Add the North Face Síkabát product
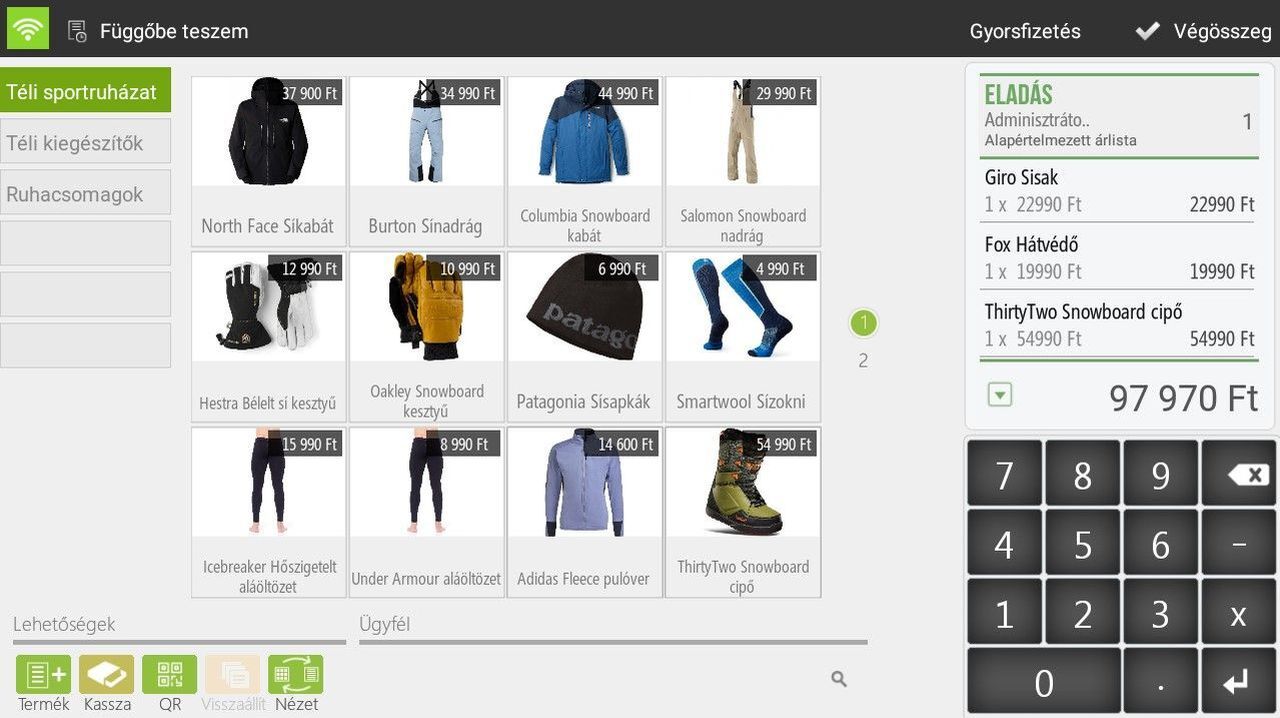 (x=268, y=161)
